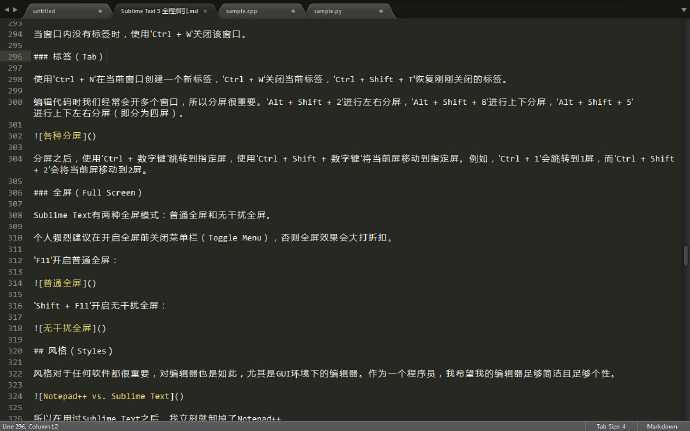Screen dimensions: 690x431
Task: Click the line "'F11'开启普通全屏"
Action: point(75,260)
